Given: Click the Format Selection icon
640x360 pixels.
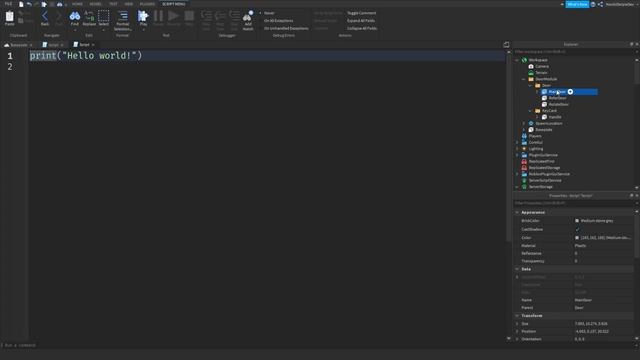Looking at the screenshot, I should pyautogui.click(x=122, y=16).
